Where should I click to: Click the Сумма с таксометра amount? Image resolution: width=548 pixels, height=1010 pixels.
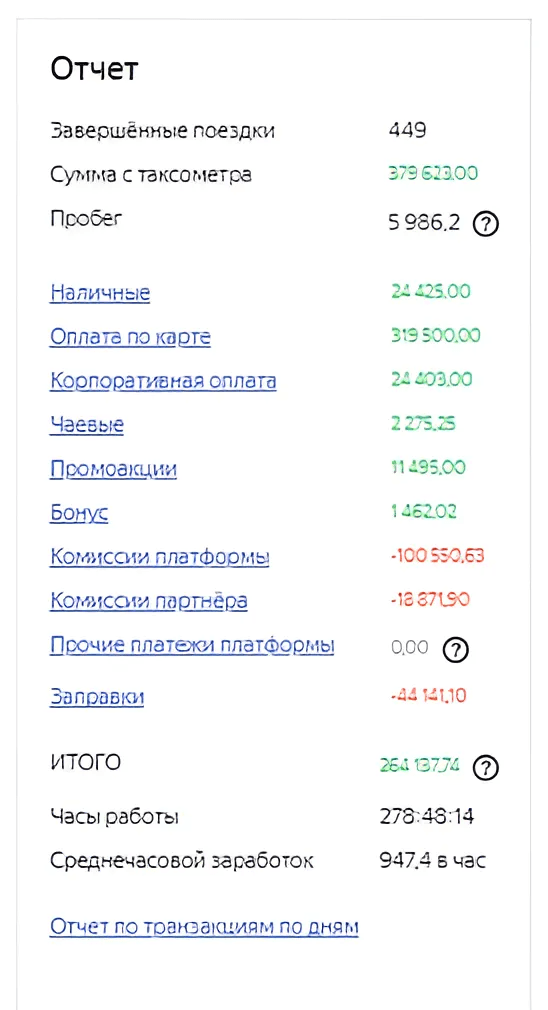click(433, 173)
